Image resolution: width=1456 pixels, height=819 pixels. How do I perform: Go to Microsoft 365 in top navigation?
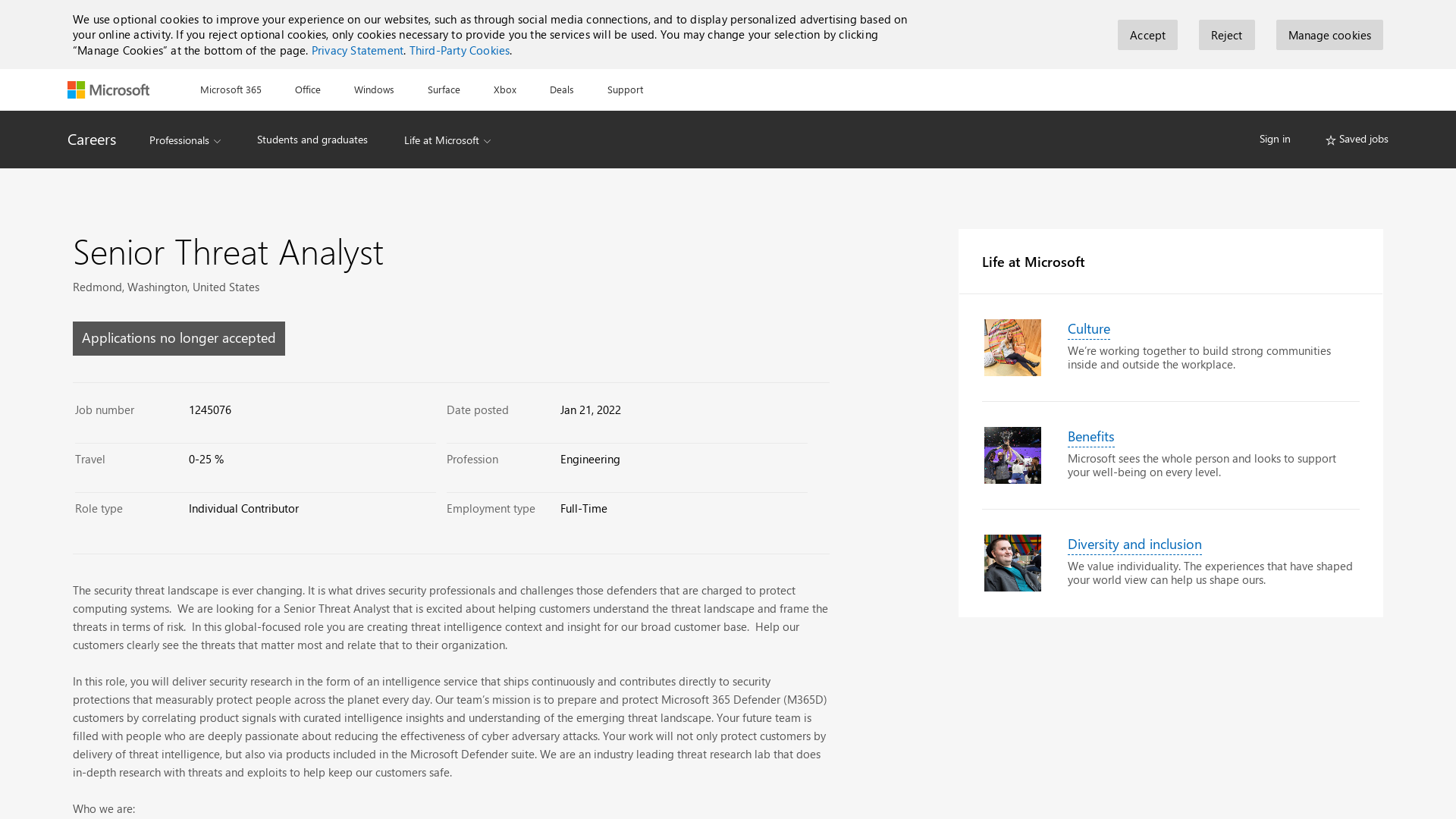point(231,89)
